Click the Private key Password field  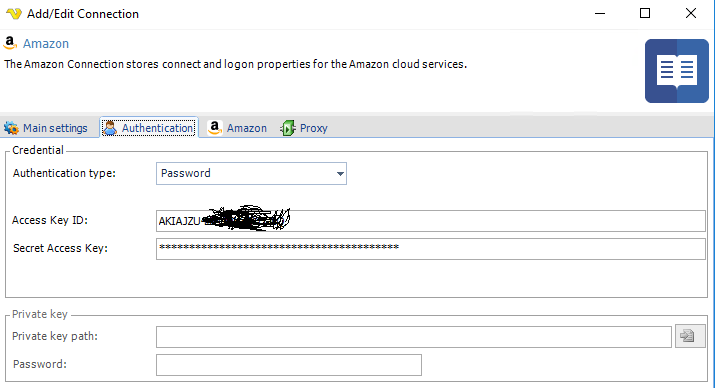click(x=289, y=365)
